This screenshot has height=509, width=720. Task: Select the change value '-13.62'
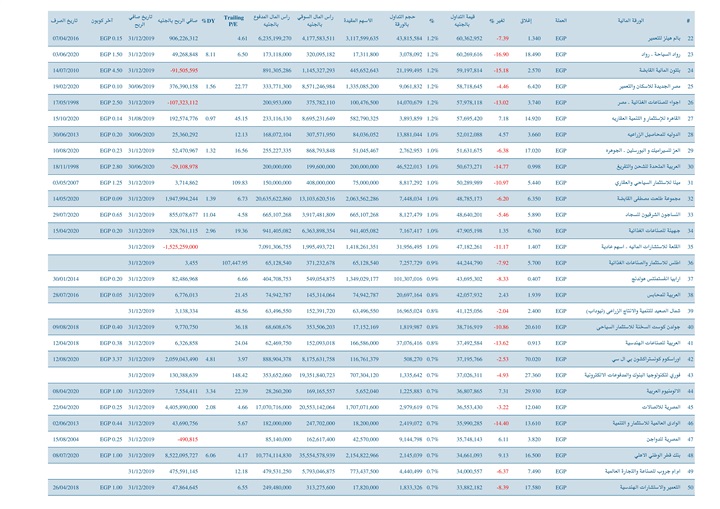(x=501, y=344)
